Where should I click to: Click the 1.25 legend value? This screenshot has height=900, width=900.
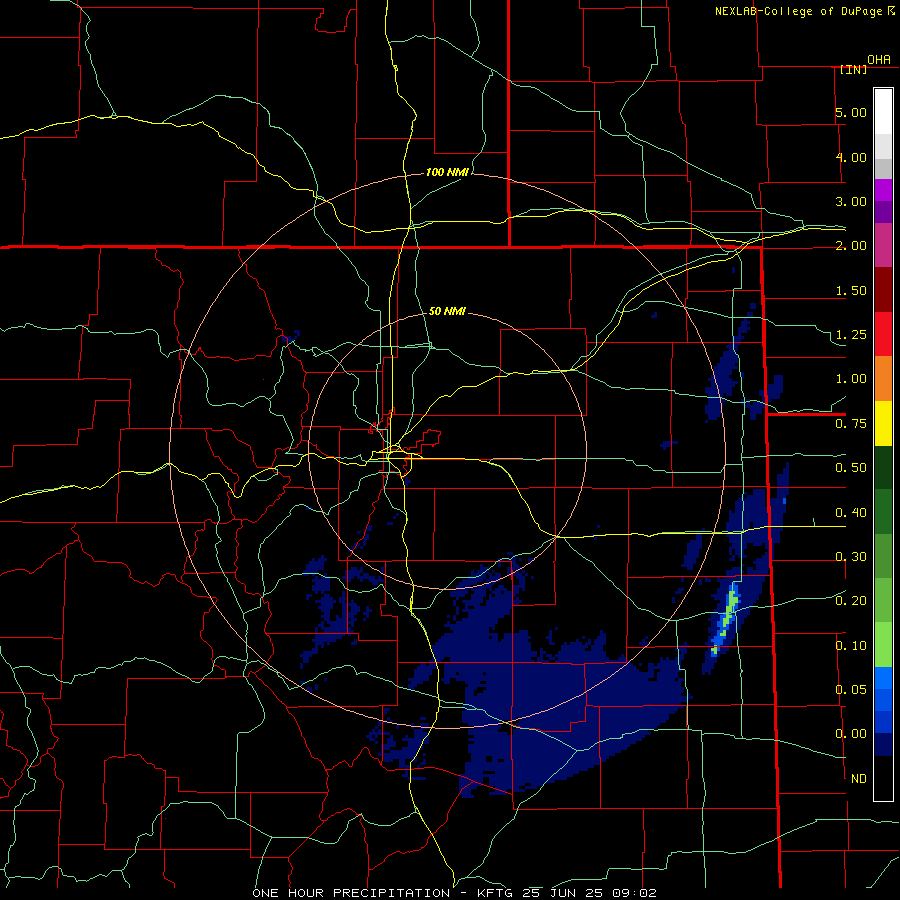(x=851, y=335)
